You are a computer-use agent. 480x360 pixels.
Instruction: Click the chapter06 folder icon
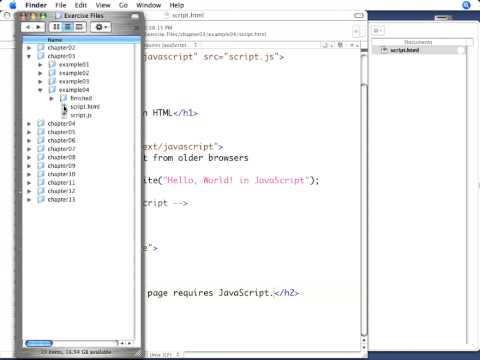point(41,140)
